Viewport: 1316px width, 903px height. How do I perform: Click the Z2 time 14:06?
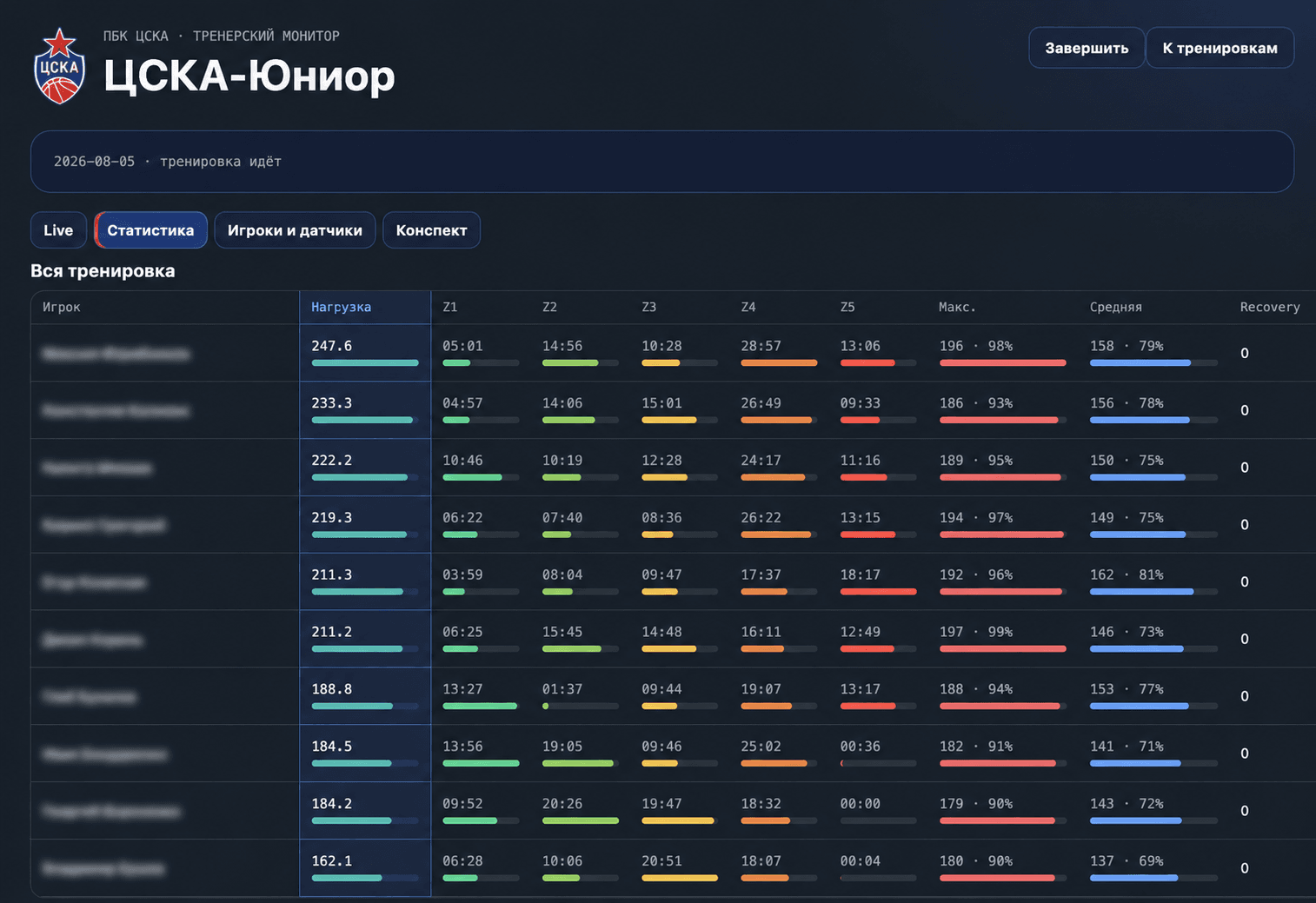tap(562, 403)
